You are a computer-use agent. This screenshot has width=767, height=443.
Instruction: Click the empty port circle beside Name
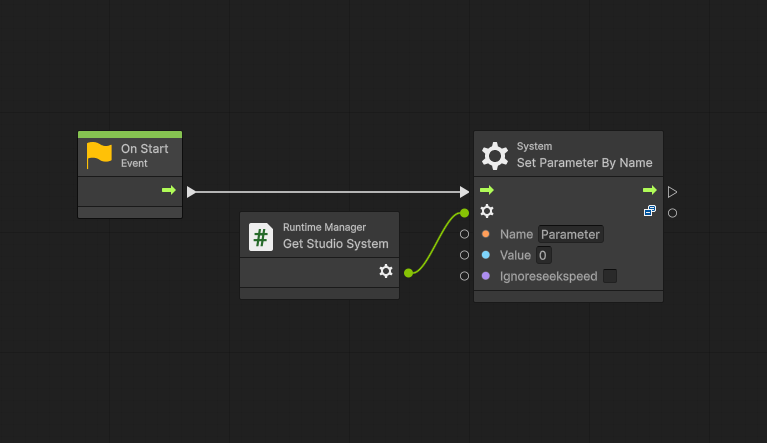coord(464,234)
